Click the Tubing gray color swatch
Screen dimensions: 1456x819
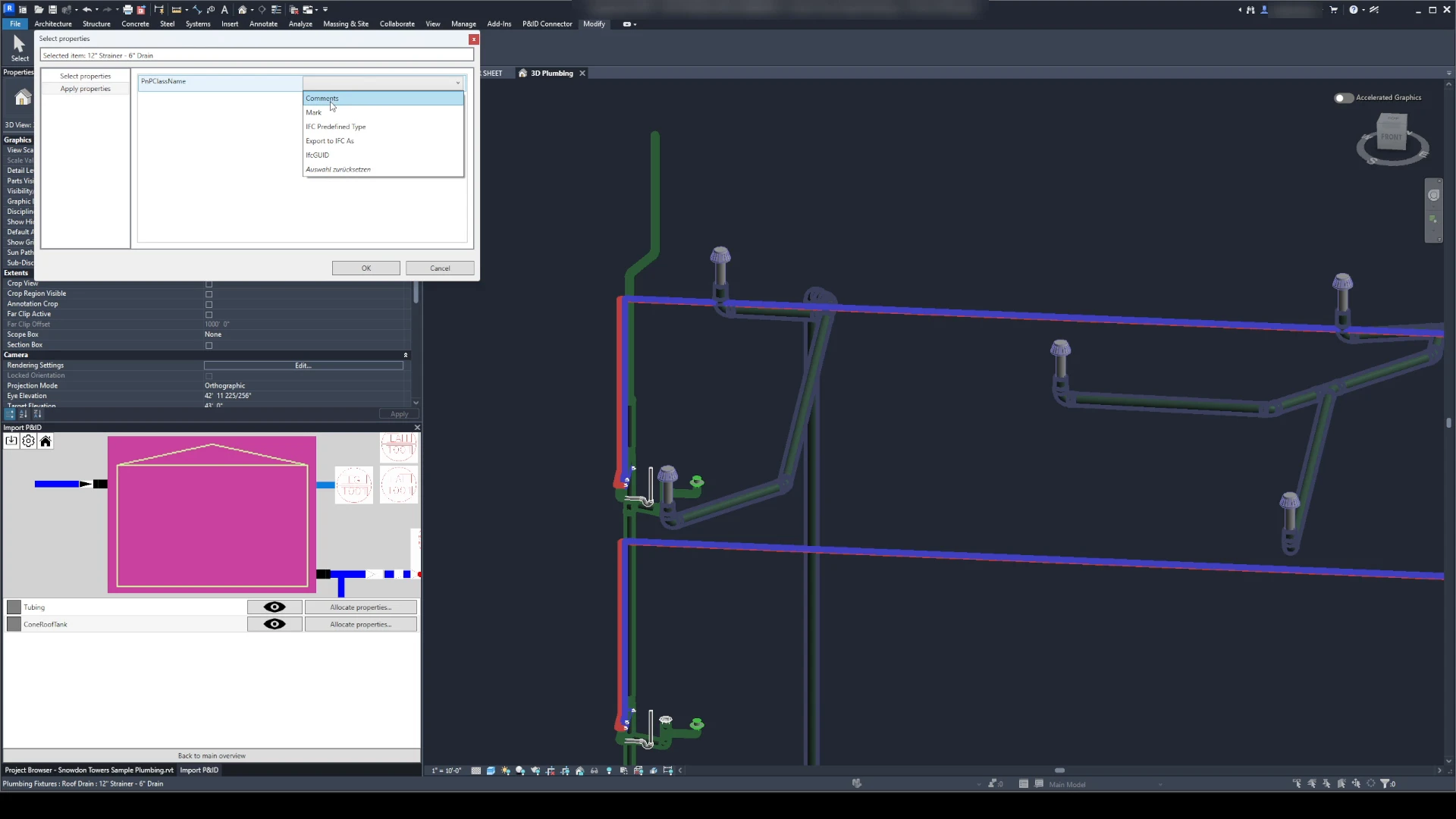[x=14, y=607]
